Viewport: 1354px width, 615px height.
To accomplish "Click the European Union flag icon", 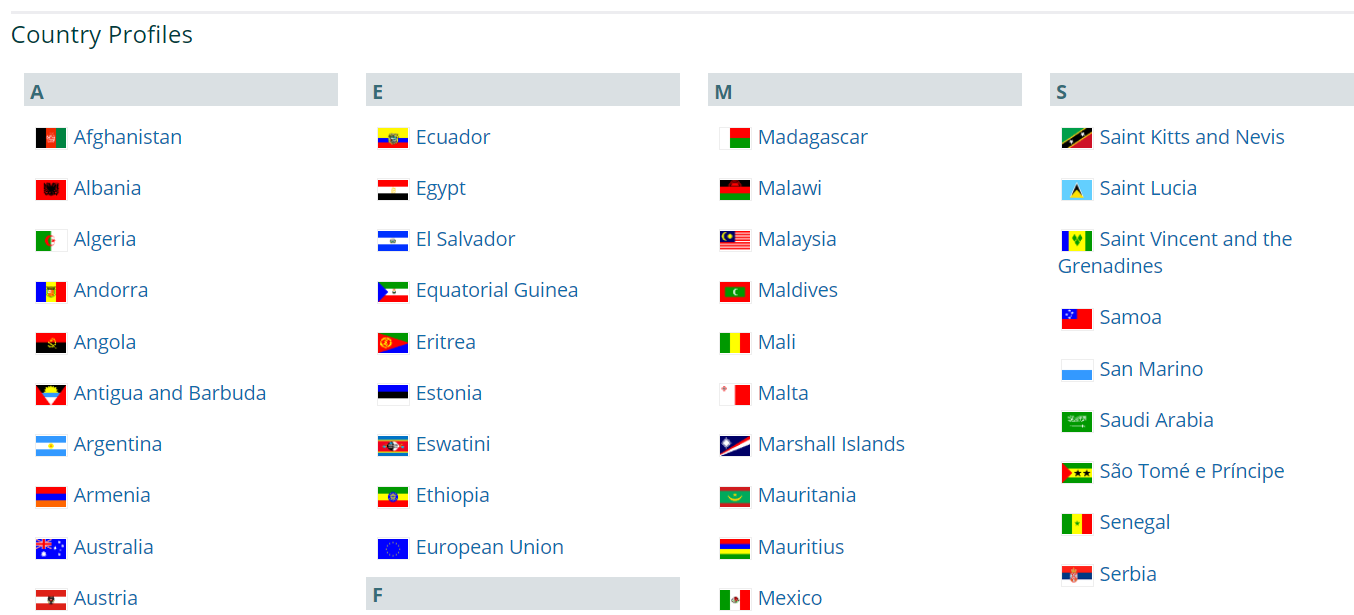I will [x=393, y=548].
